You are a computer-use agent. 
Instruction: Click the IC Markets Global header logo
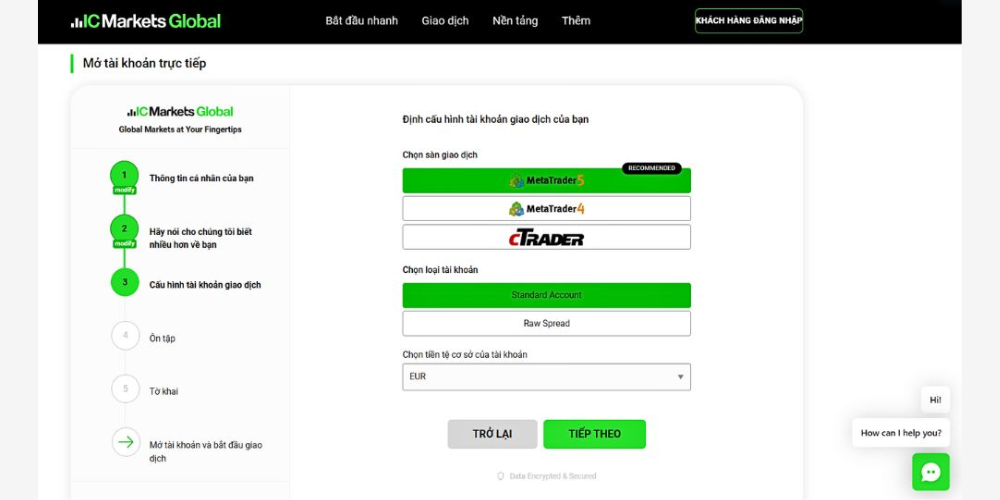tap(146, 21)
